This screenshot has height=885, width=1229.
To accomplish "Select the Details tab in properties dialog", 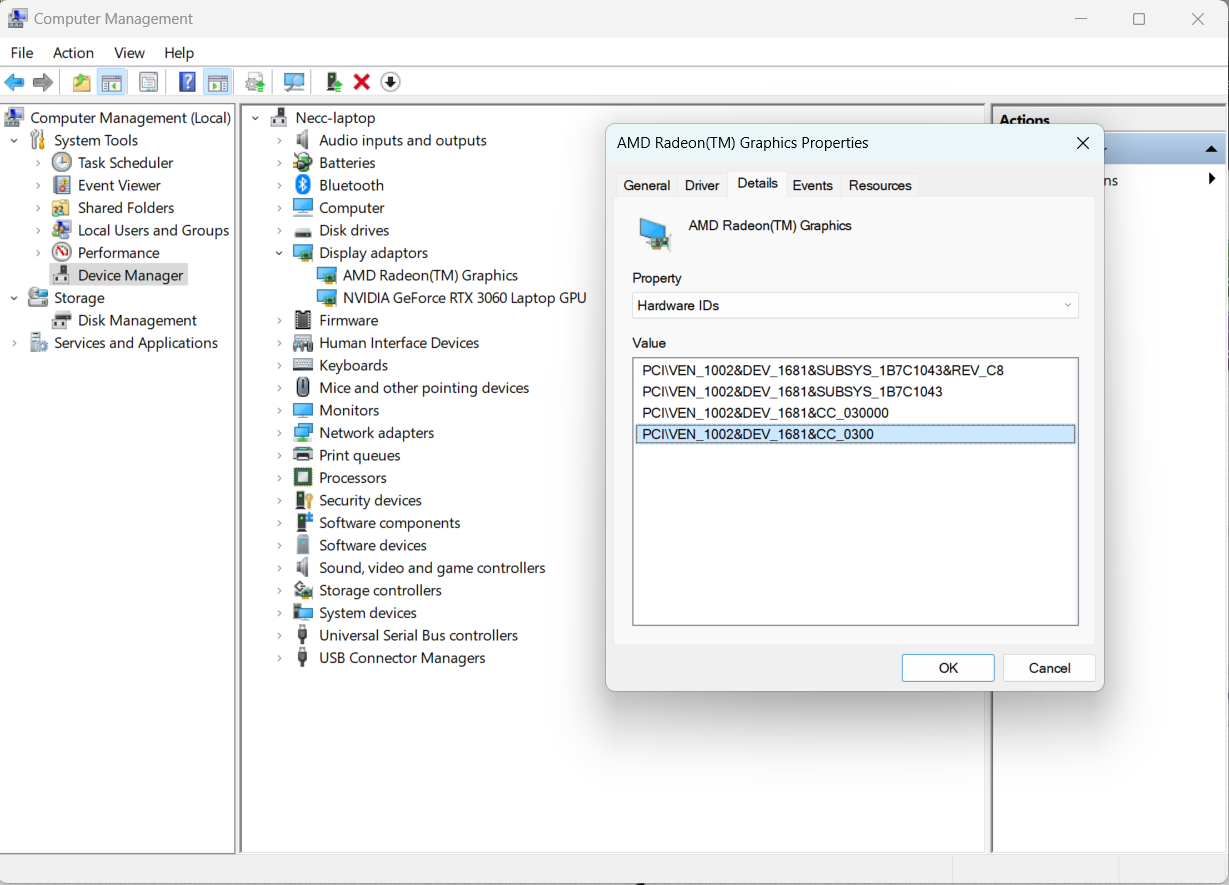I will 757,183.
